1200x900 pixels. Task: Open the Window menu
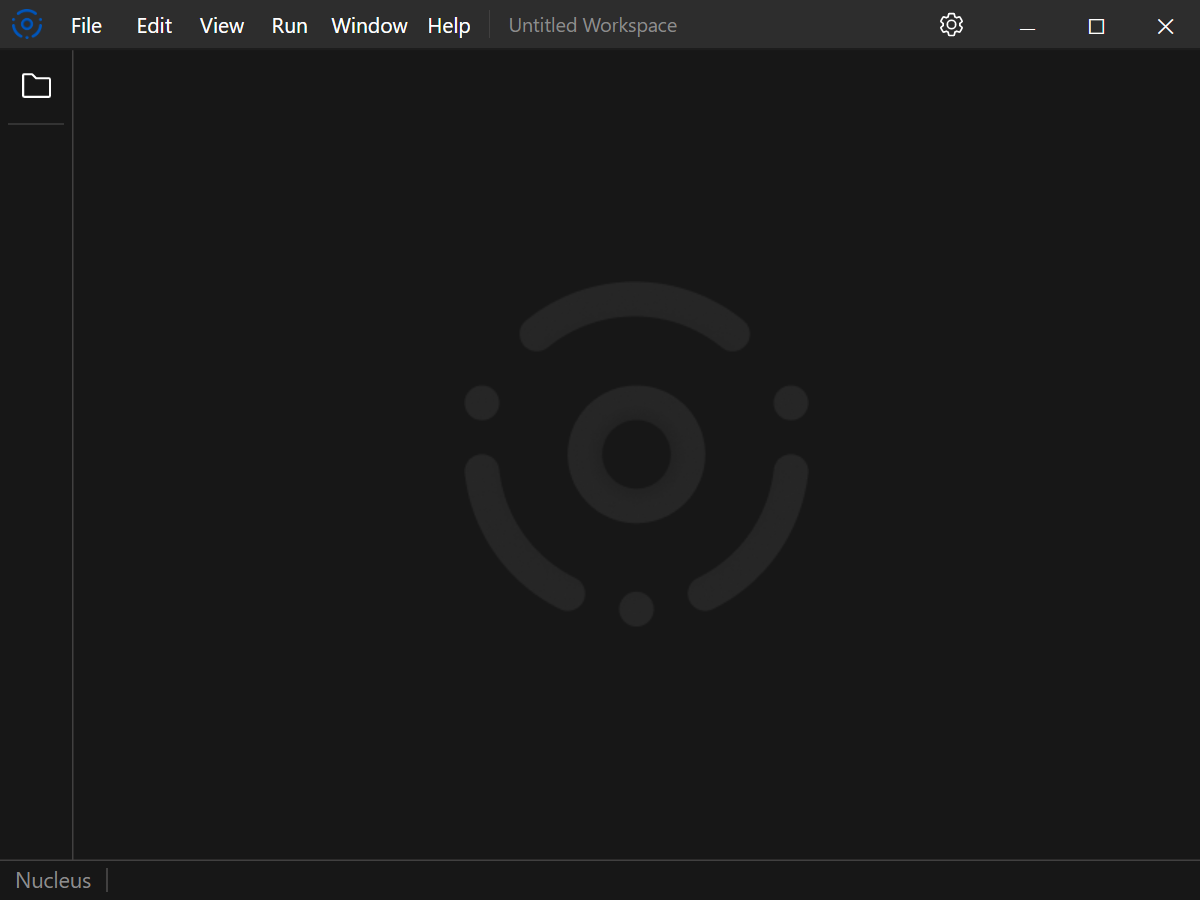coord(368,25)
